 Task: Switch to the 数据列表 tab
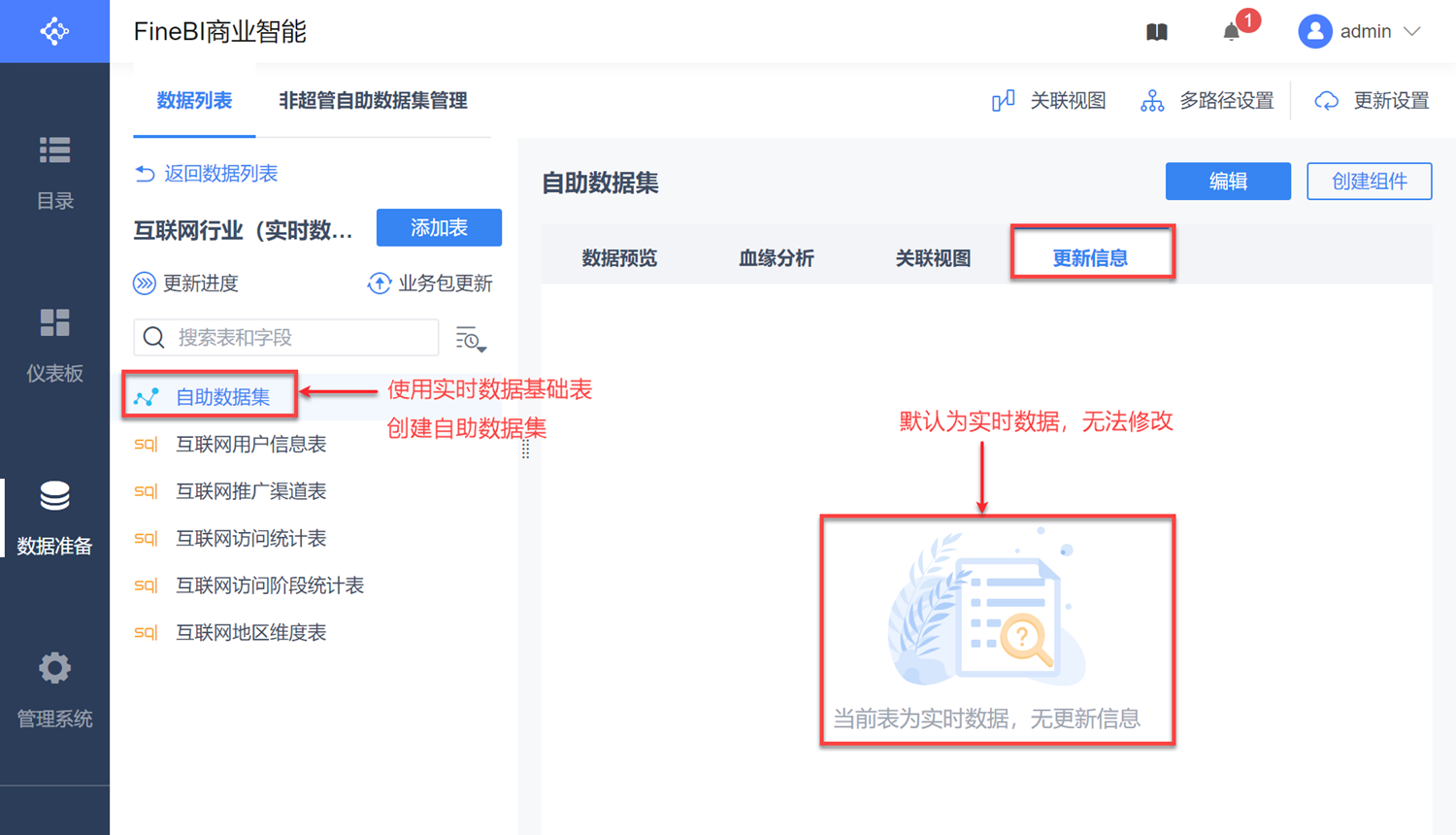coord(194,101)
